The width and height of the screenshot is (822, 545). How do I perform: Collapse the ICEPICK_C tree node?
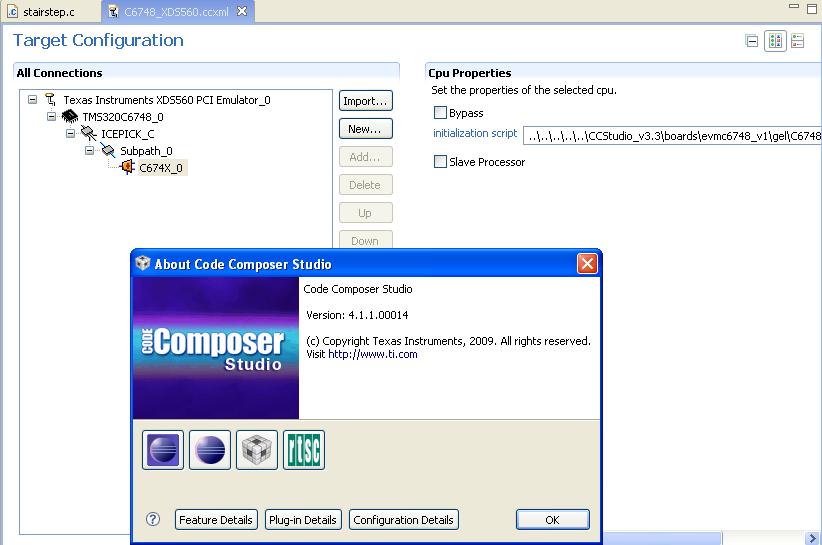(70, 134)
